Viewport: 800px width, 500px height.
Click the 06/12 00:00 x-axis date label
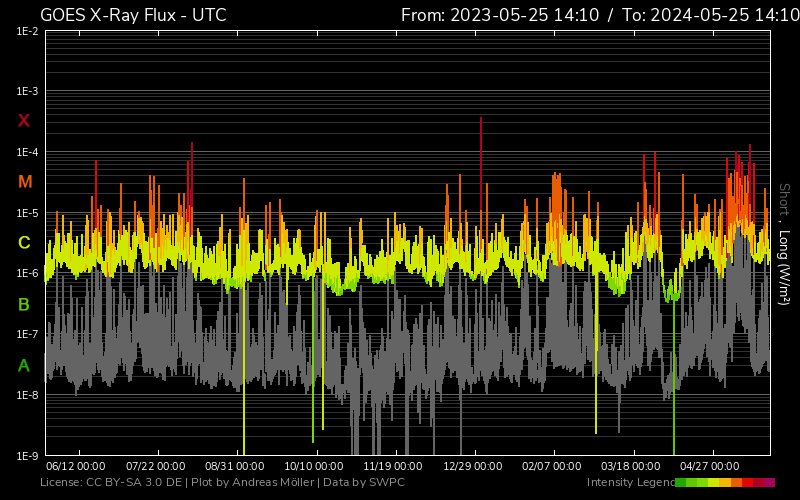point(75,466)
